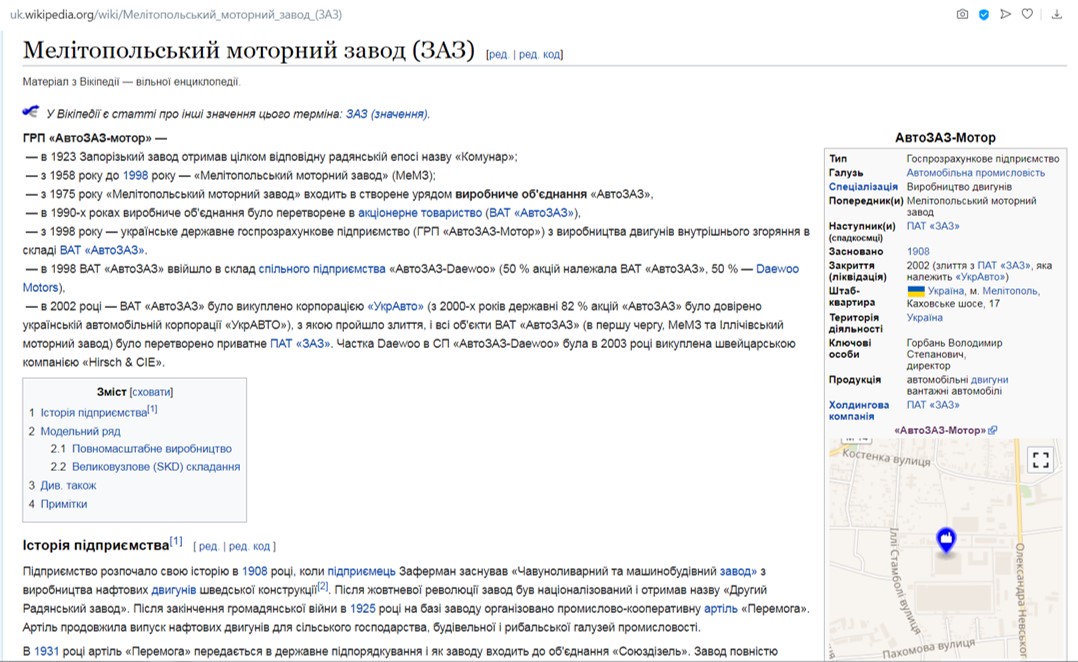Open 'двигуни' link in the Продукція row
Image resolution: width=1078 pixels, height=662 pixels.
point(989,379)
